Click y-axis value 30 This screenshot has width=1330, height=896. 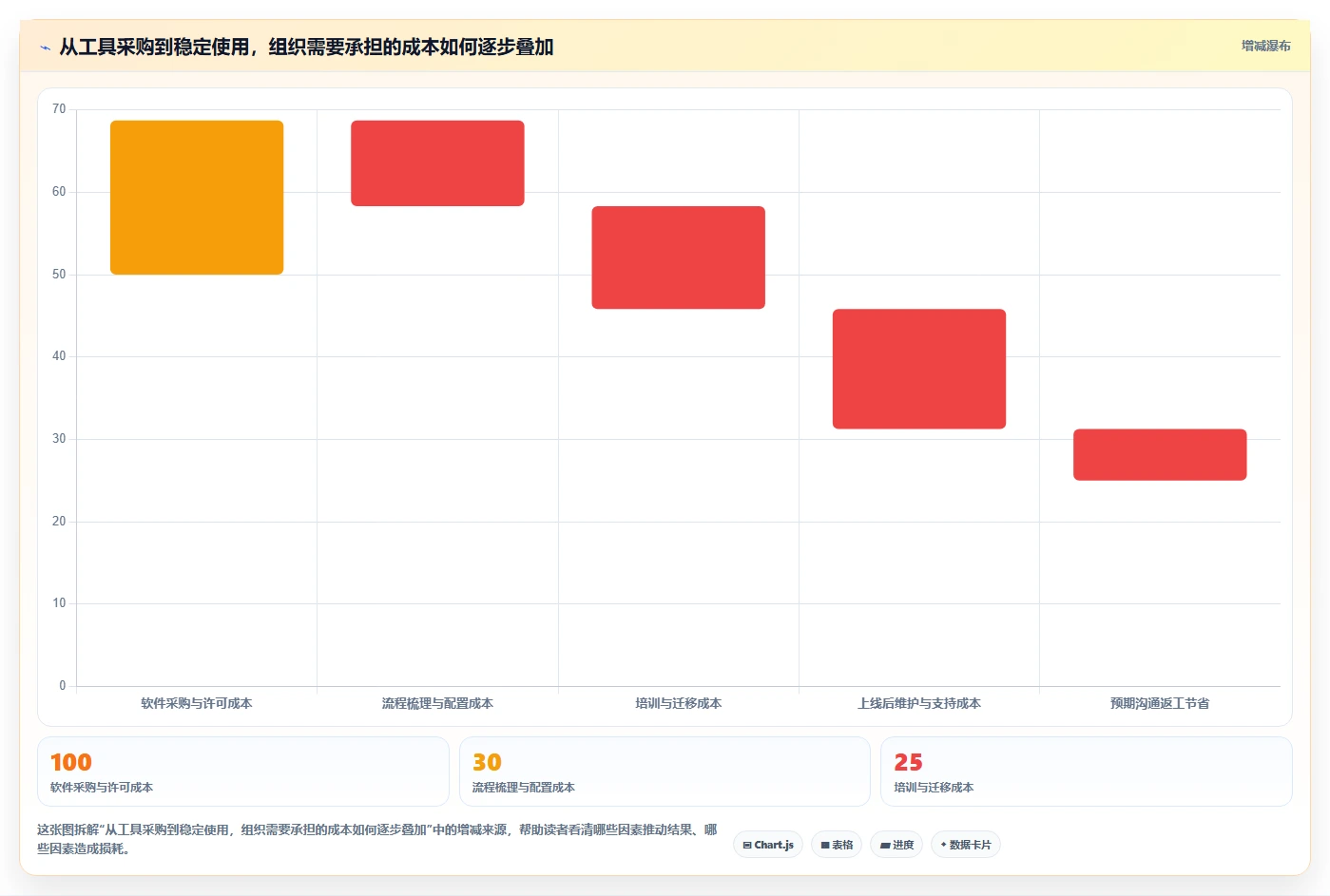[x=59, y=439]
